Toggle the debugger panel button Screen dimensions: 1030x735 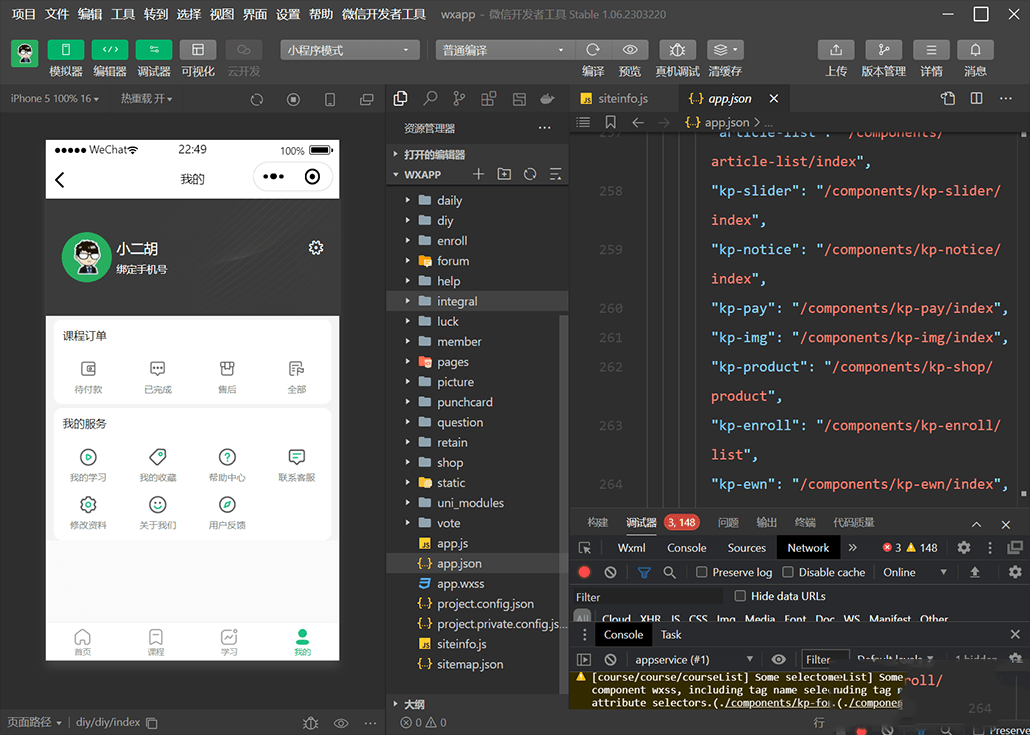click(x=154, y=50)
